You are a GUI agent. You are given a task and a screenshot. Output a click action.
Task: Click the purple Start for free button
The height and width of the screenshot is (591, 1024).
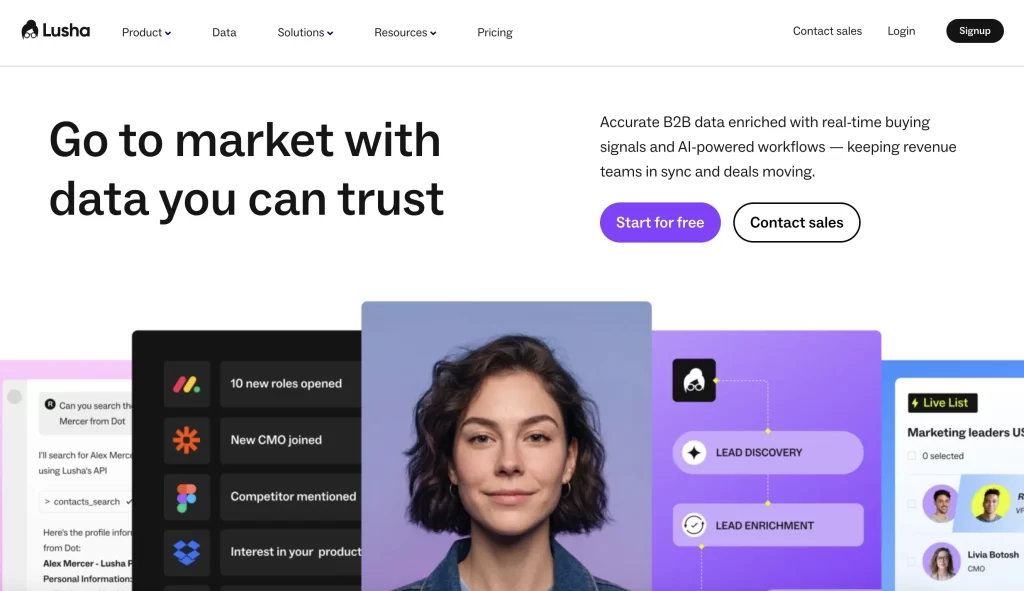point(660,223)
